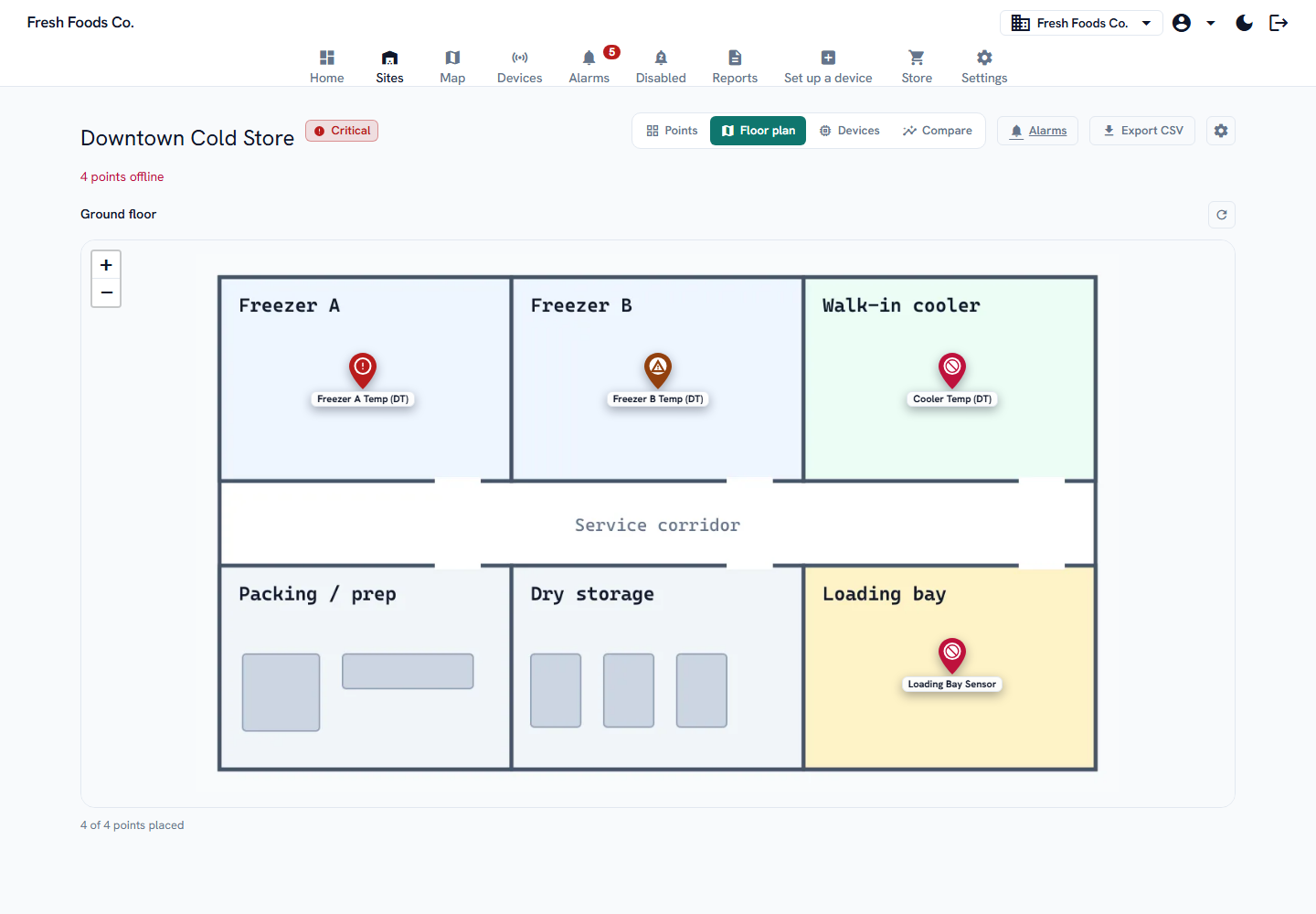1316x914 pixels.
Task: Select the Freezer B Temp warning pin
Action: (x=658, y=370)
